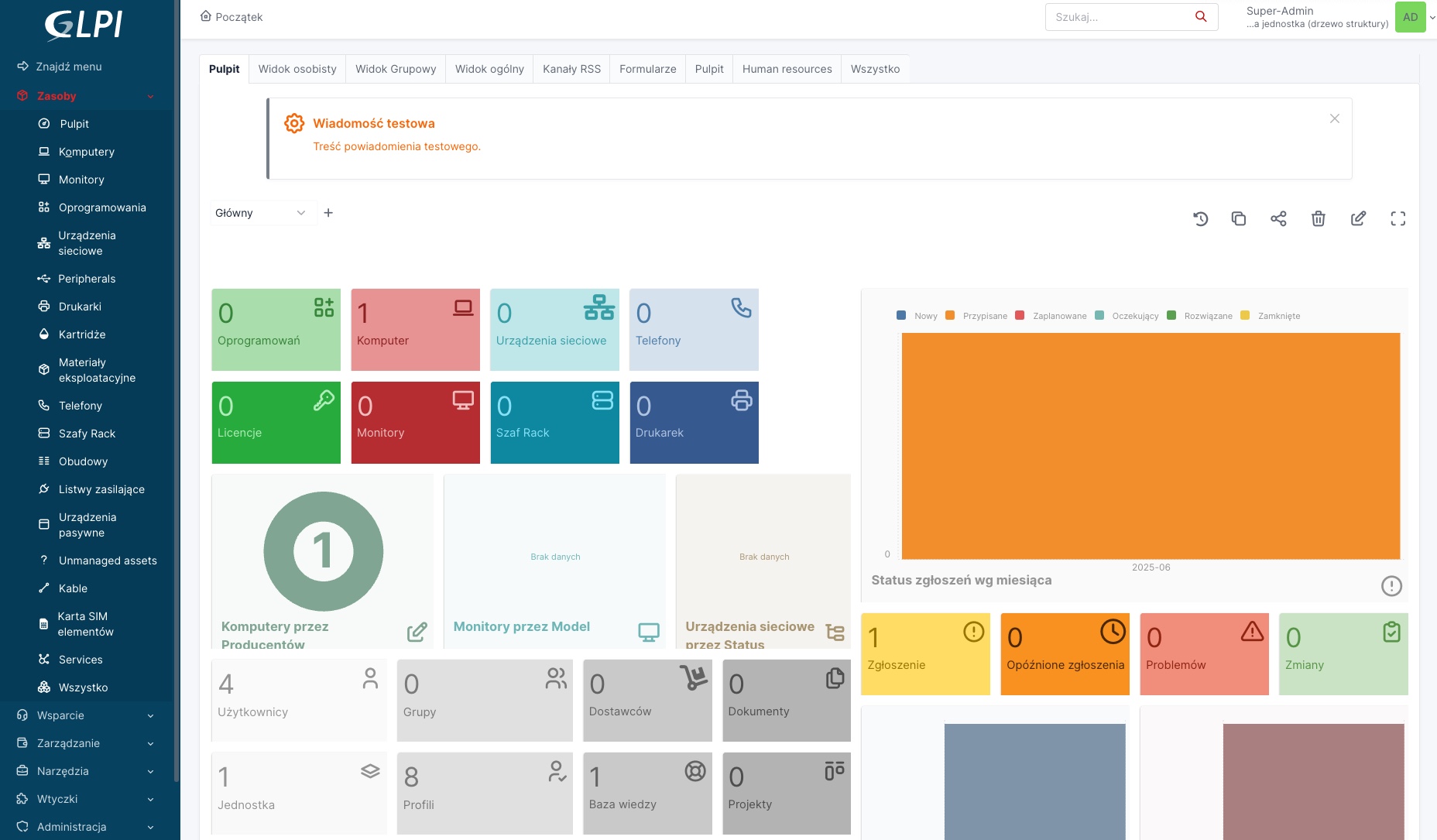This screenshot has height=840, width=1437.
Task: Open the Baza wiedzy tile
Action: (647, 794)
